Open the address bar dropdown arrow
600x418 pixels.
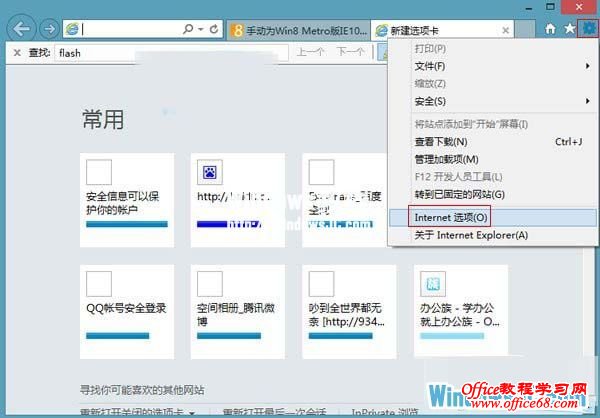201,29
